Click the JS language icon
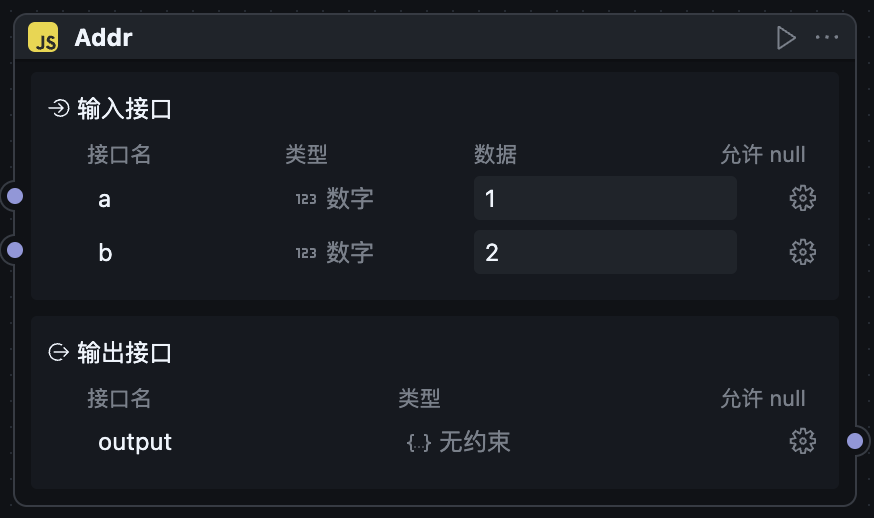874x518 pixels. [43, 38]
